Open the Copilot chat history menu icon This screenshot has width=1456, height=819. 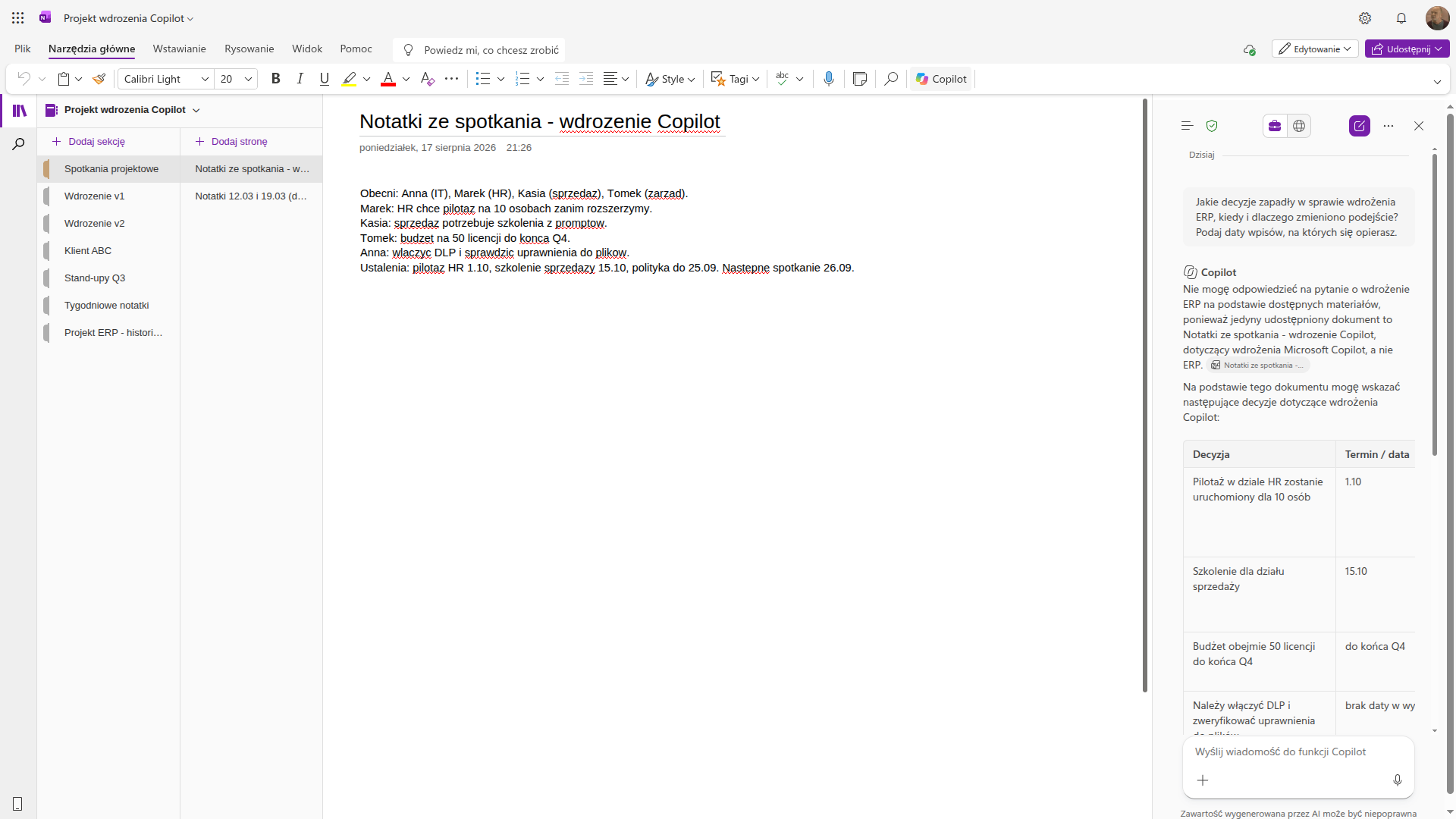click(x=1188, y=126)
